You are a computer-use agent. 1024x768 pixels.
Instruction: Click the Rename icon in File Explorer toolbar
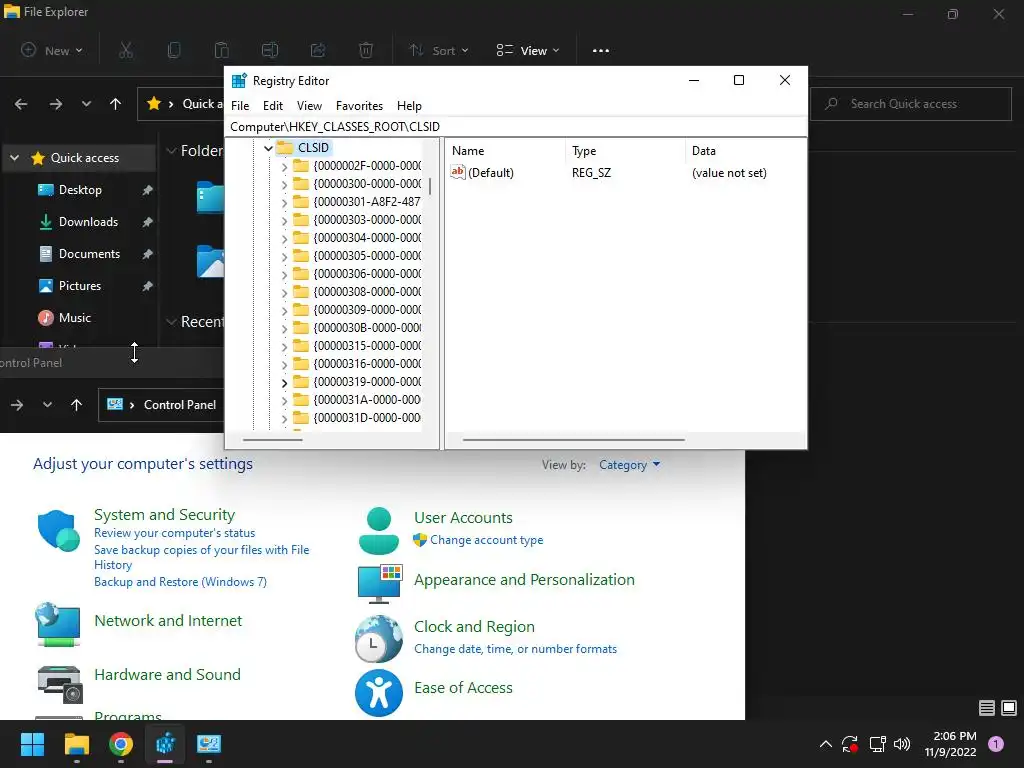click(270, 50)
